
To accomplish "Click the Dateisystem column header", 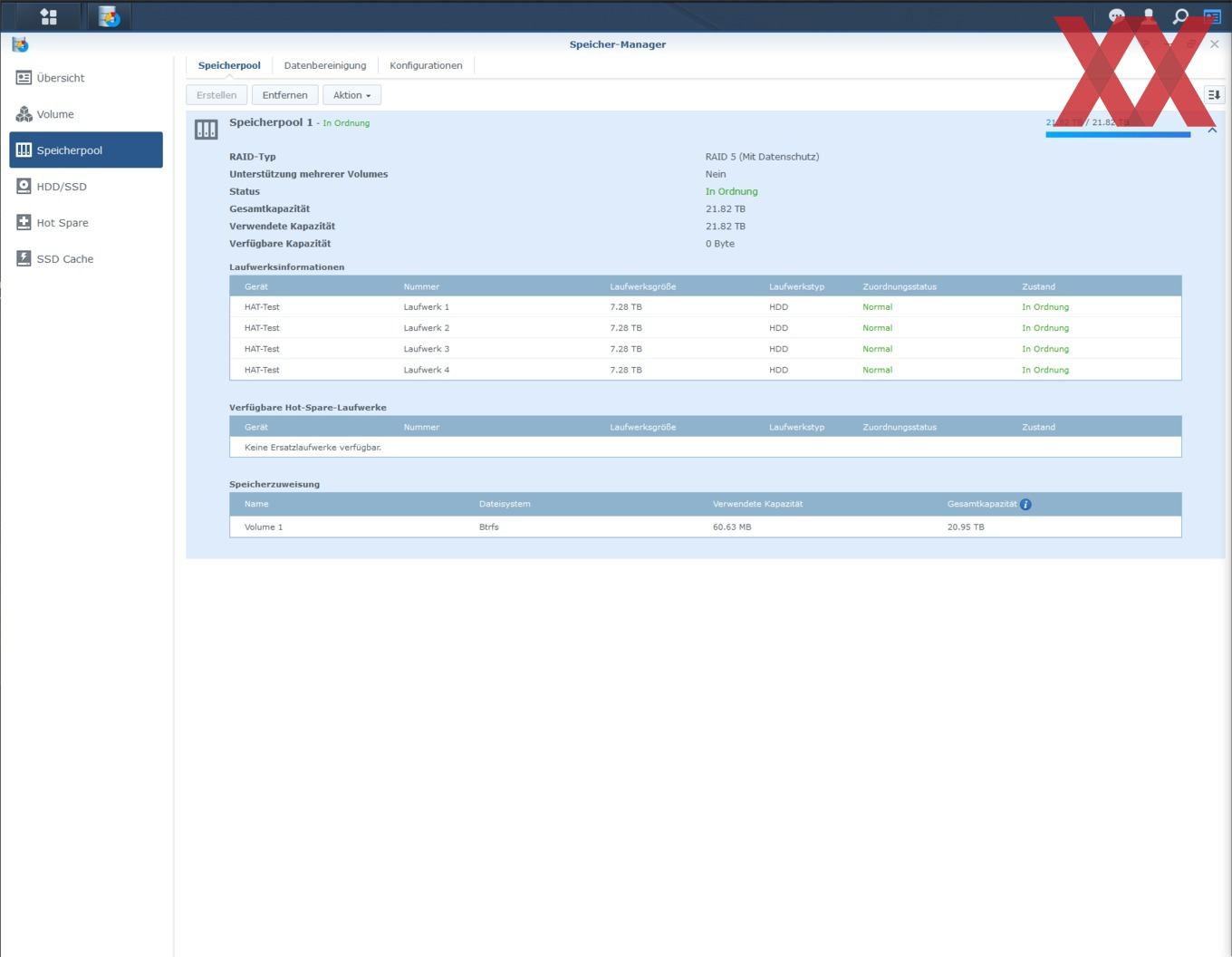I will pyautogui.click(x=505, y=504).
